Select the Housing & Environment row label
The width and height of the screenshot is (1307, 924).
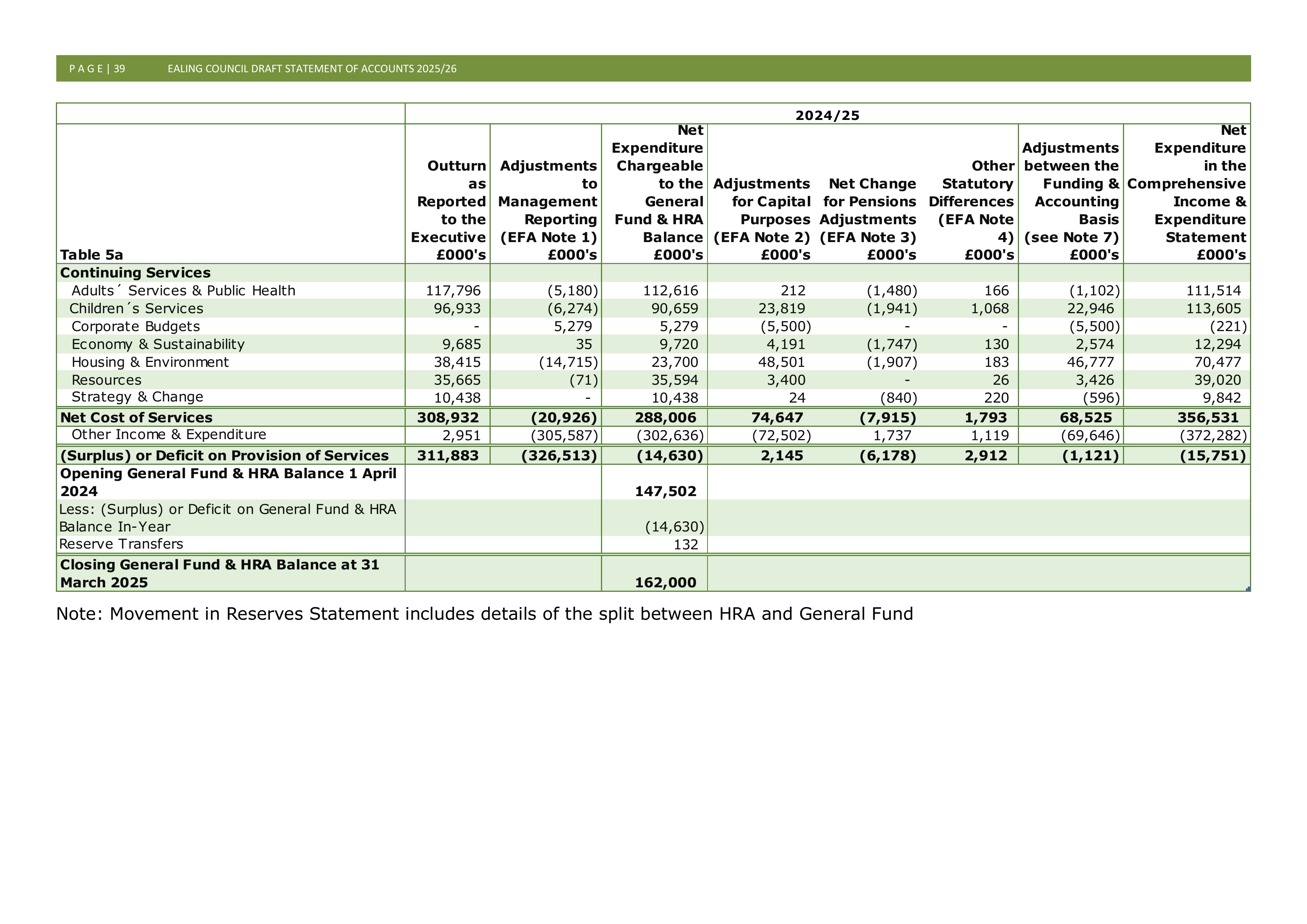(x=150, y=362)
